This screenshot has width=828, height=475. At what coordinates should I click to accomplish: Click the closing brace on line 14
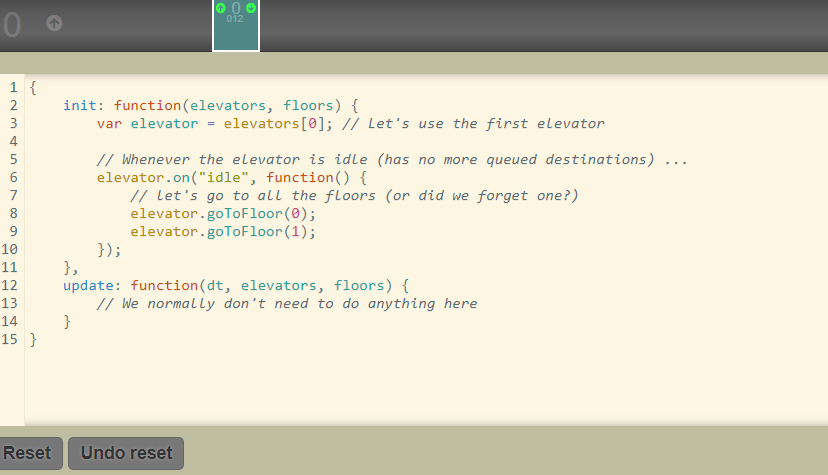[x=67, y=321]
